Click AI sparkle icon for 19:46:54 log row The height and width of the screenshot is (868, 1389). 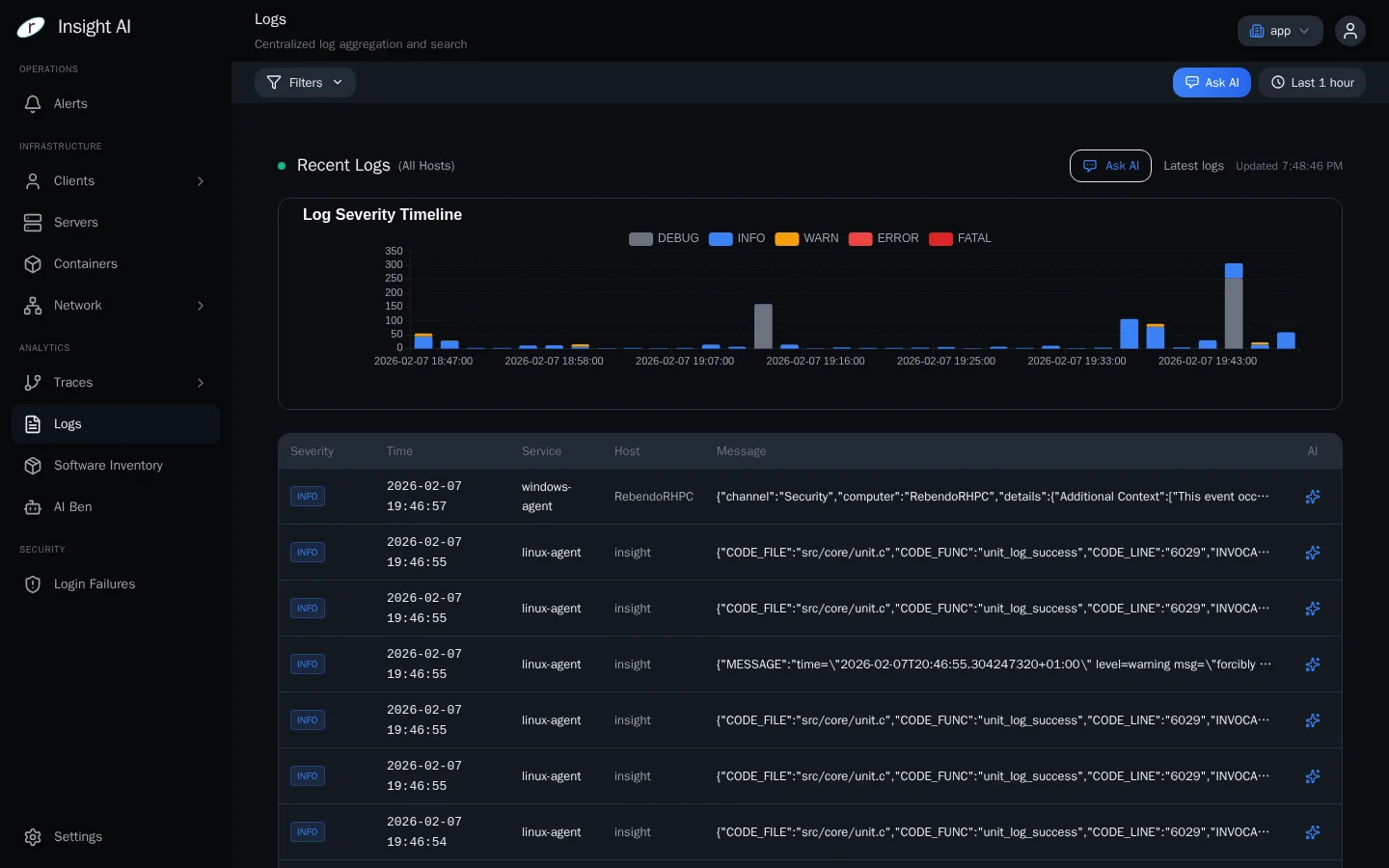[1313, 832]
